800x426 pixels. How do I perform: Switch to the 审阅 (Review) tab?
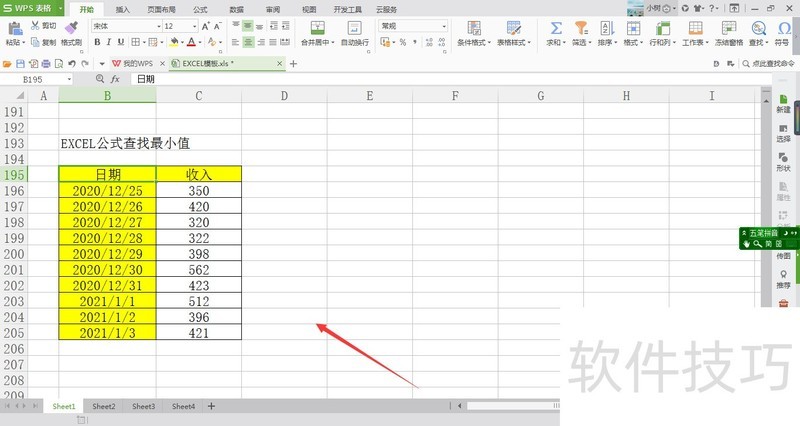273,9
